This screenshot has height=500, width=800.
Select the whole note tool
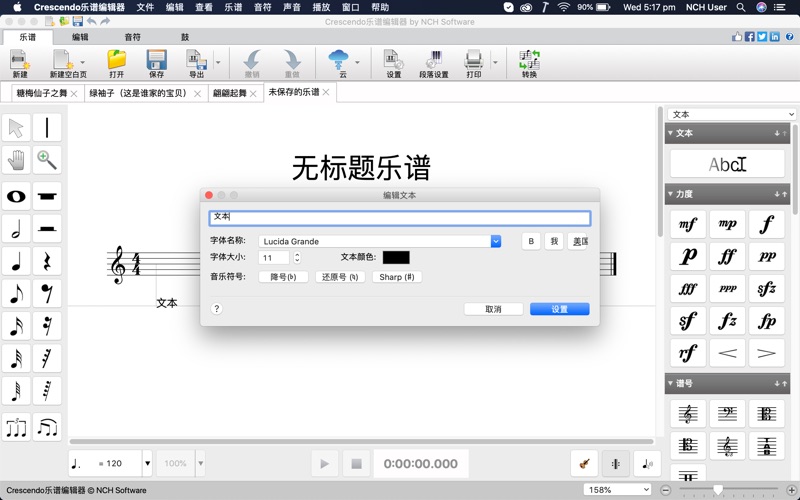16,196
